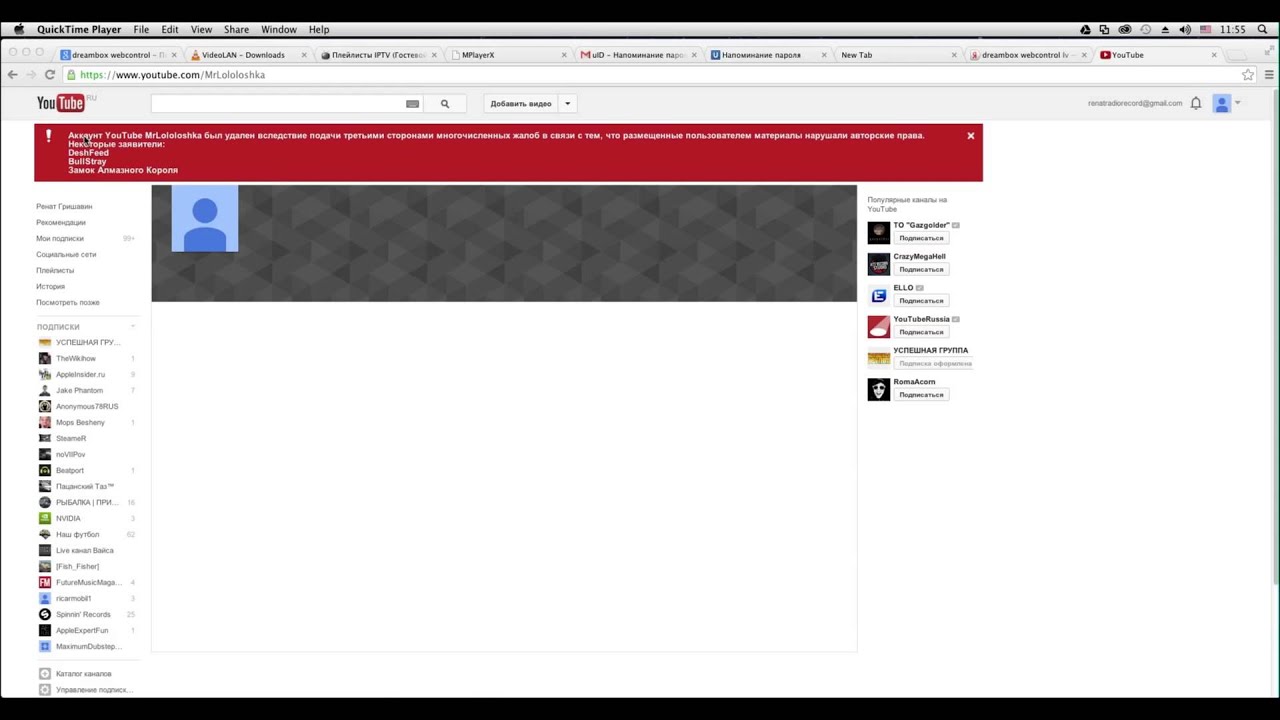Open Мои подписки in the sidebar
The height and width of the screenshot is (720, 1280).
60,238
